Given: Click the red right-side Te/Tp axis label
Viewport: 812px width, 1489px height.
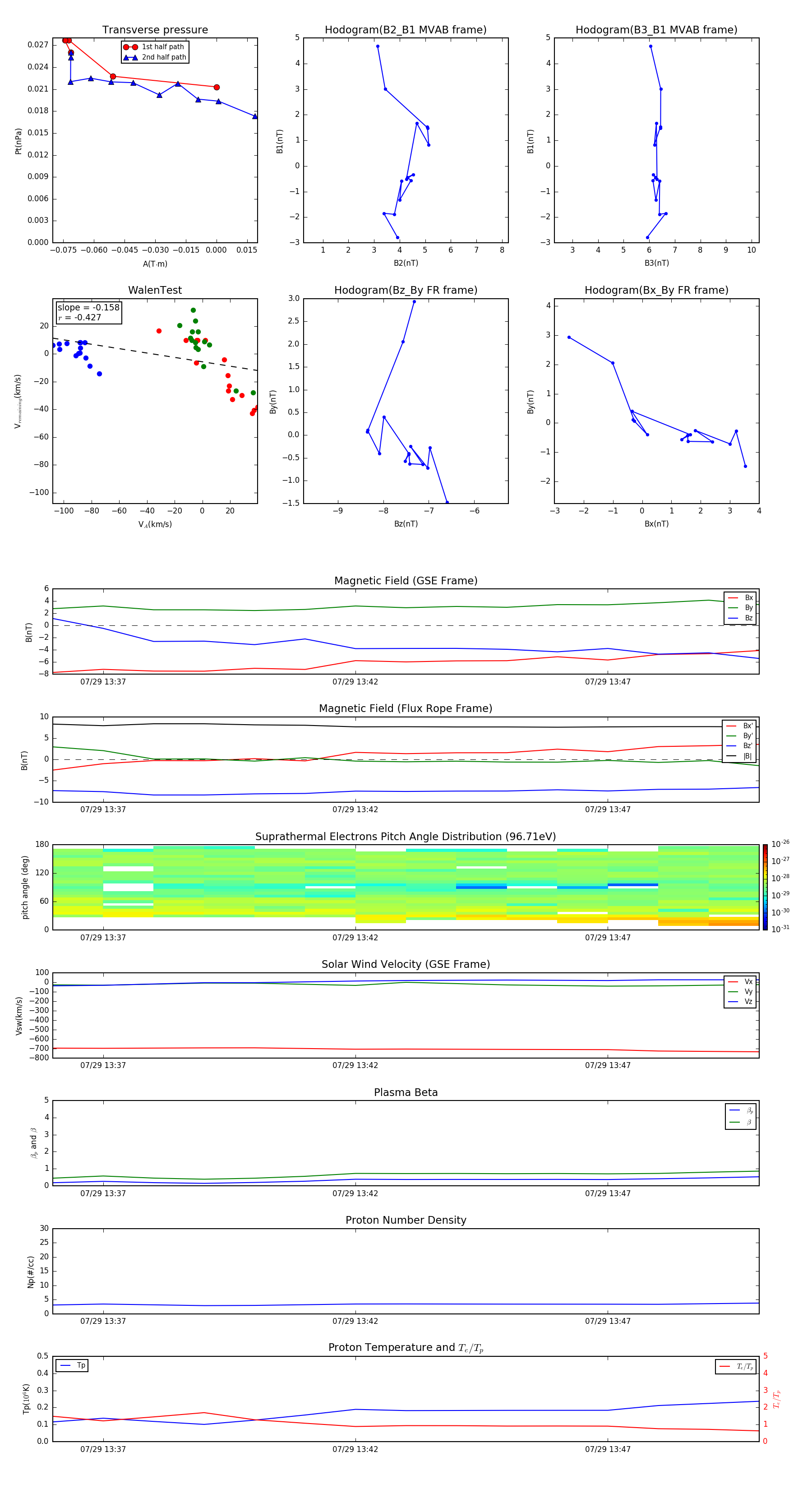Looking at the screenshot, I should pyautogui.click(x=777, y=1399).
